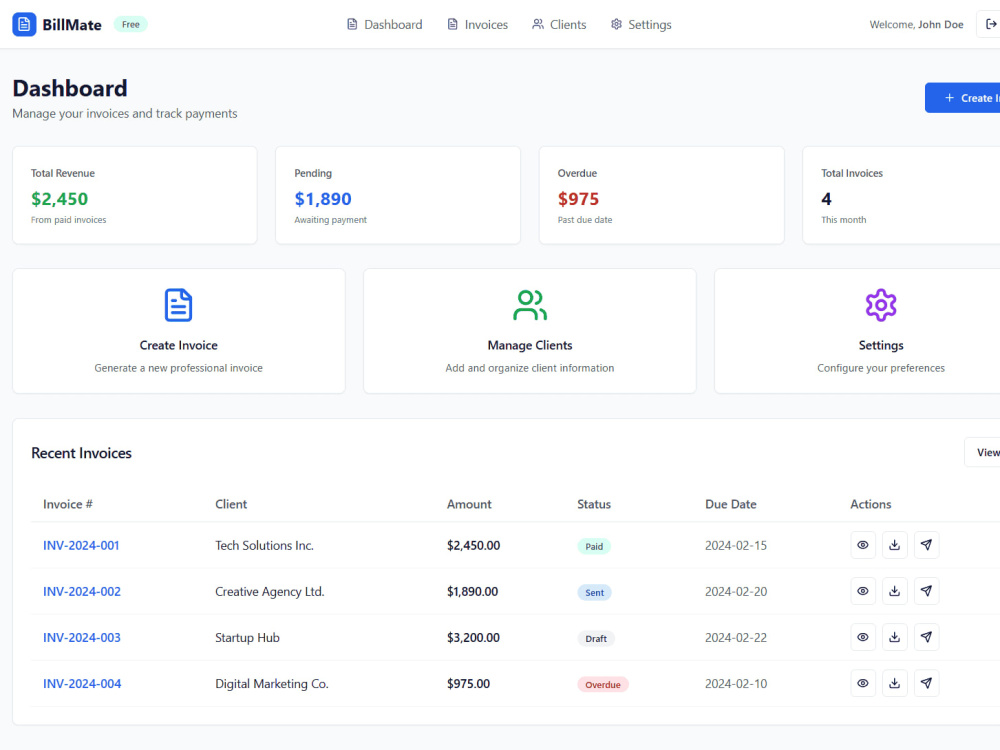This screenshot has width=1000, height=750.
Task: Open the INV-2024-004 invoice link
Action: tap(82, 683)
